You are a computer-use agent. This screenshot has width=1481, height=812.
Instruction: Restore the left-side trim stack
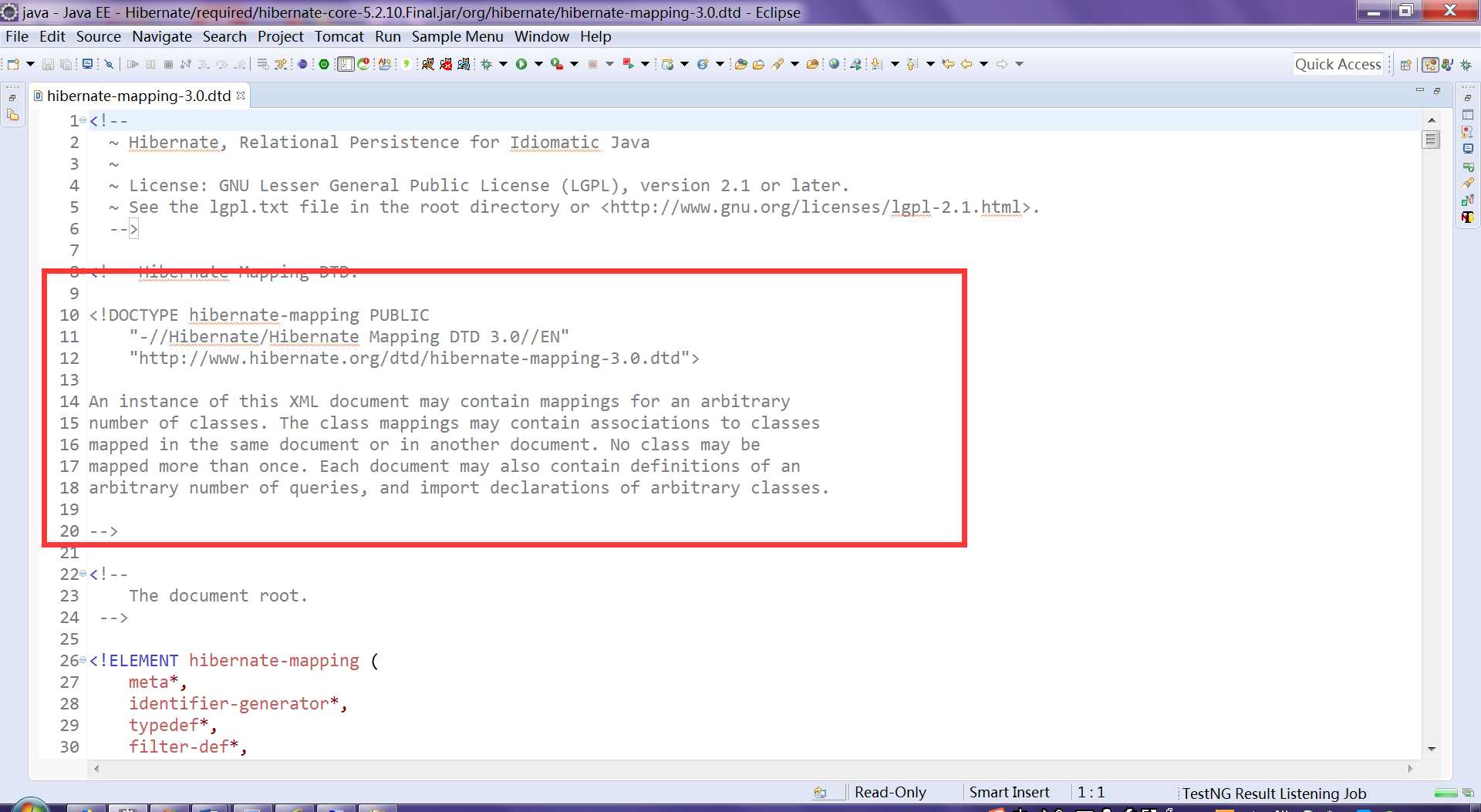pos(12,97)
